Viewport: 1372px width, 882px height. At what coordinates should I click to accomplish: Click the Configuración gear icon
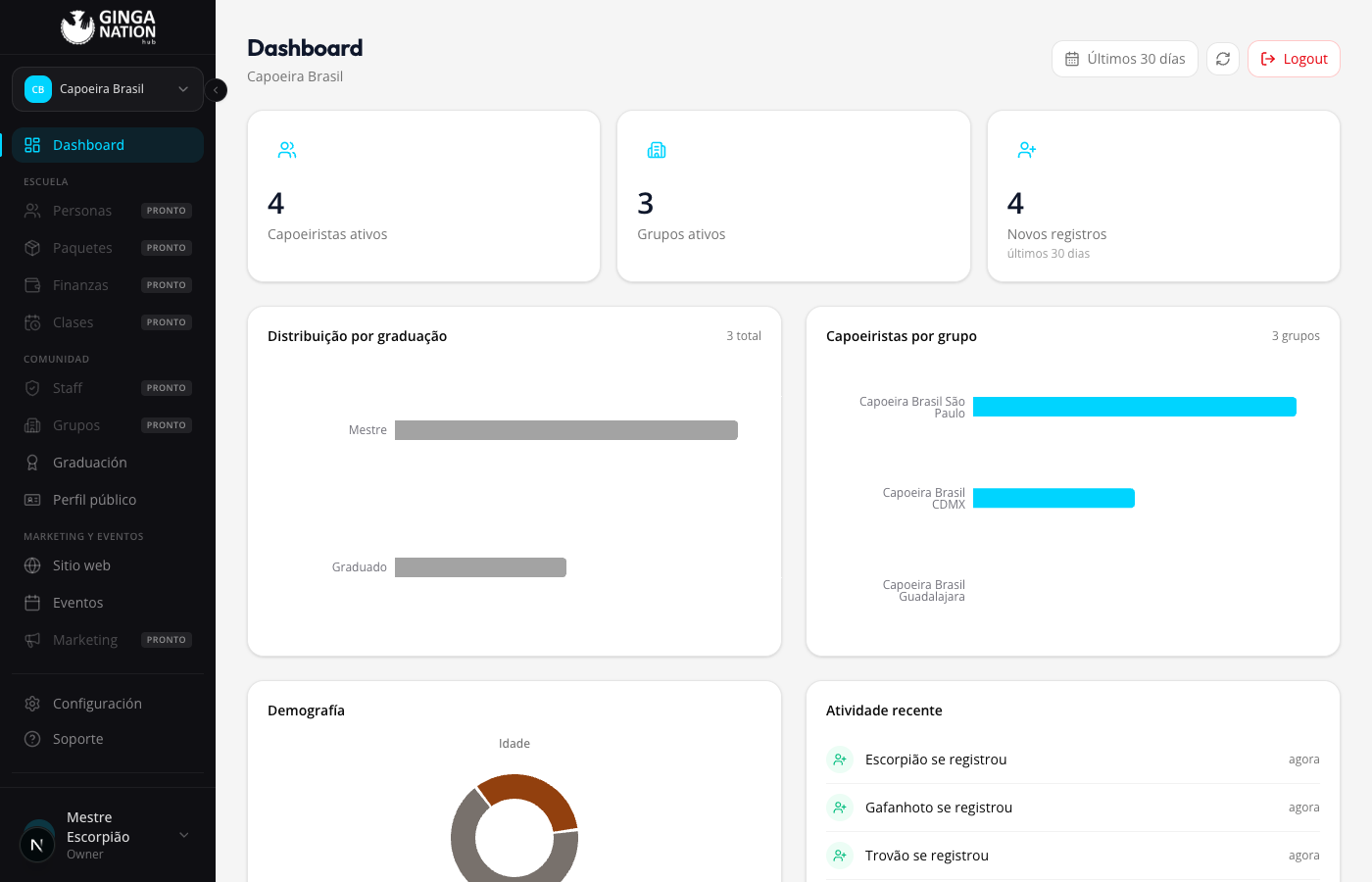coord(32,704)
